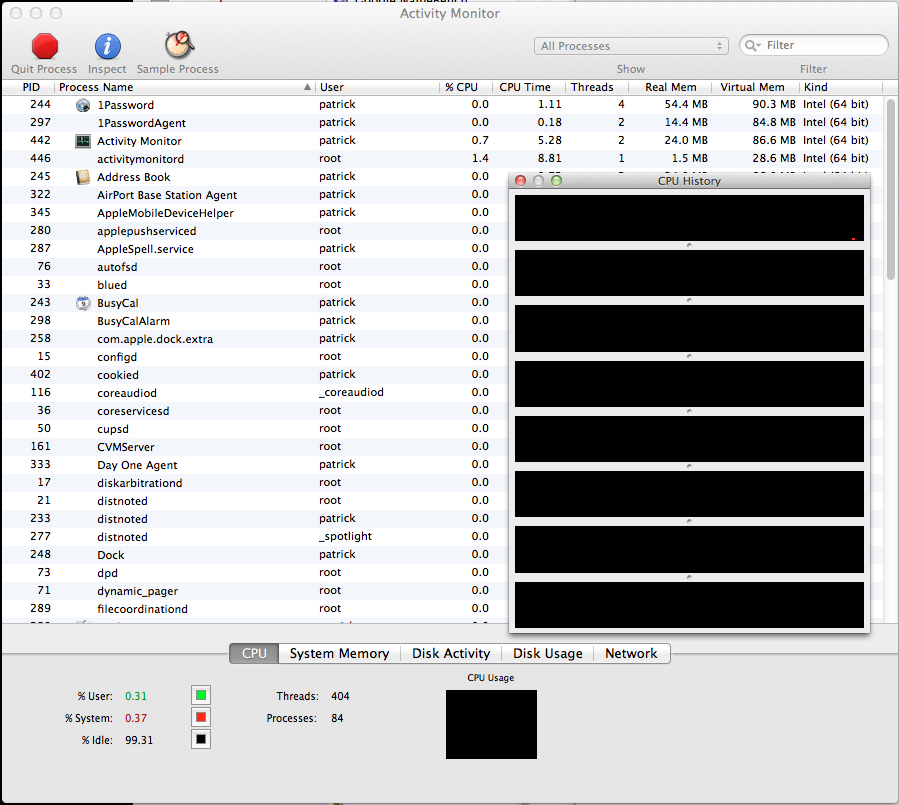Click inside the Filter search field
Viewport: 899px width, 805px height.
coord(814,45)
